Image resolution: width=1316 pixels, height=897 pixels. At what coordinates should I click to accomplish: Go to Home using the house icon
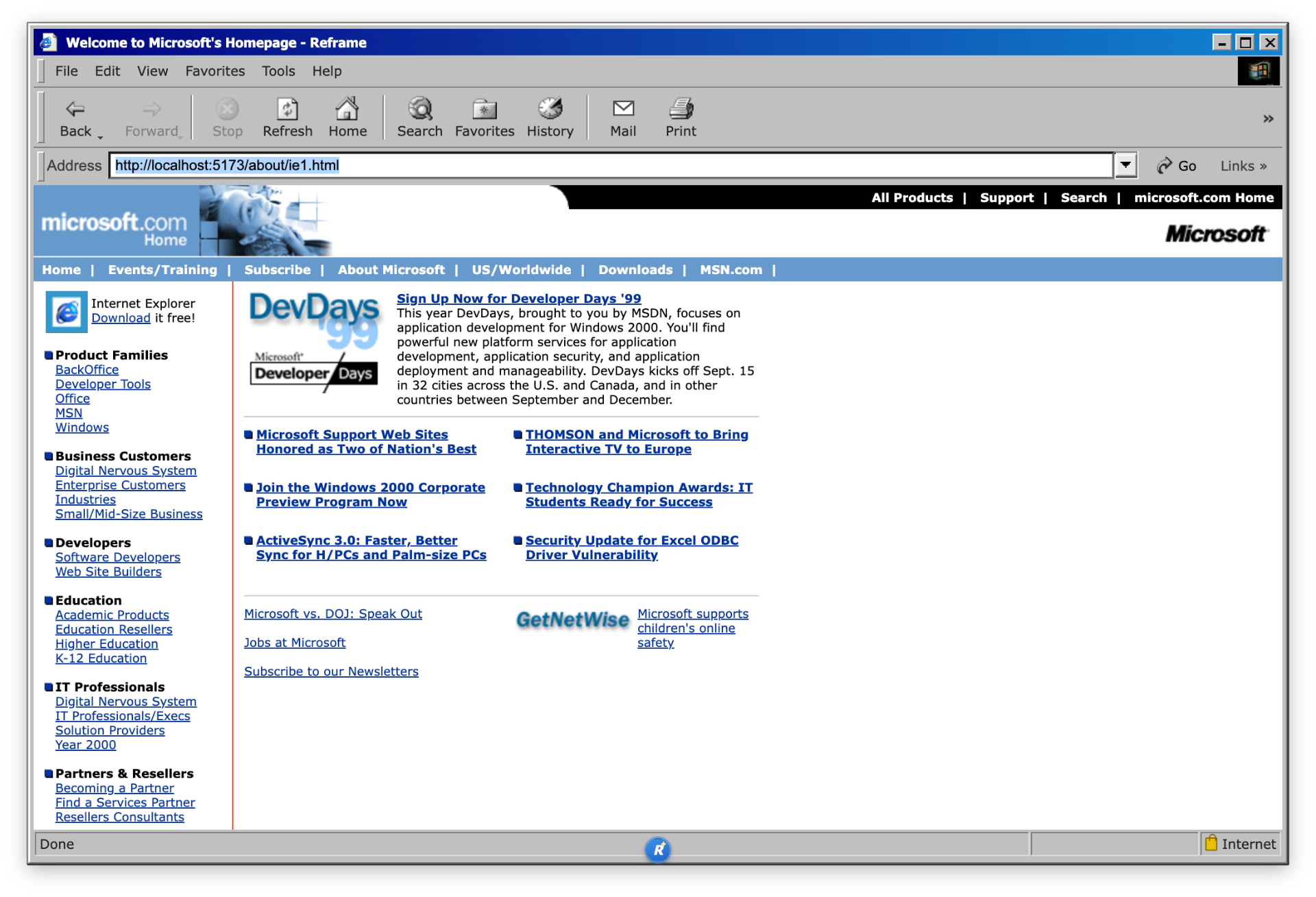pyautogui.click(x=347, y=108)
